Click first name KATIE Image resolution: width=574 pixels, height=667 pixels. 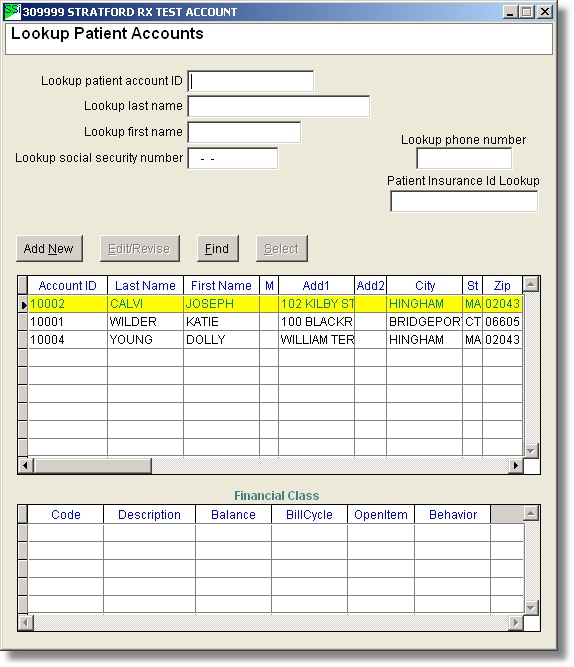point(221,322)
